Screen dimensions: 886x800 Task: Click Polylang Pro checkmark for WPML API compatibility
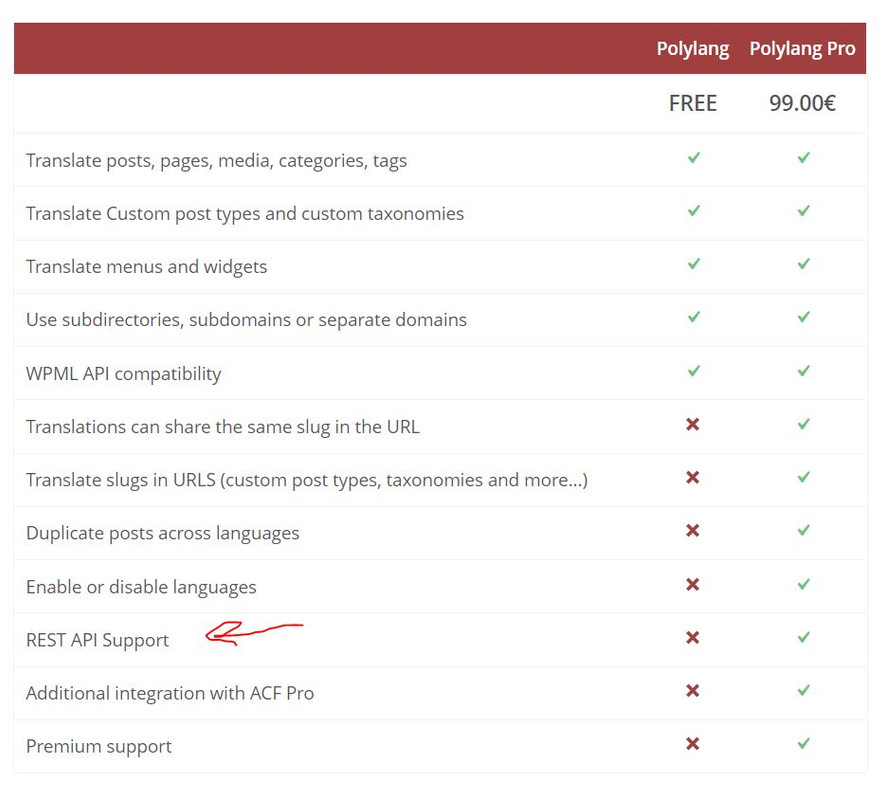(x=804, y=371)
